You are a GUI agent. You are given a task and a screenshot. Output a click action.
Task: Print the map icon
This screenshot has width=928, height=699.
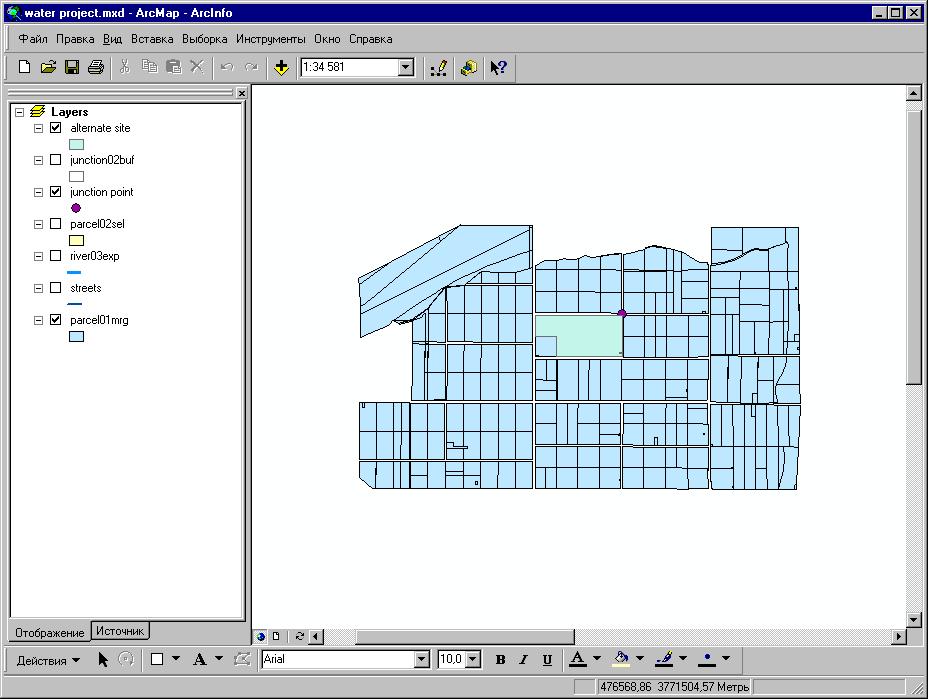(96, 67)
